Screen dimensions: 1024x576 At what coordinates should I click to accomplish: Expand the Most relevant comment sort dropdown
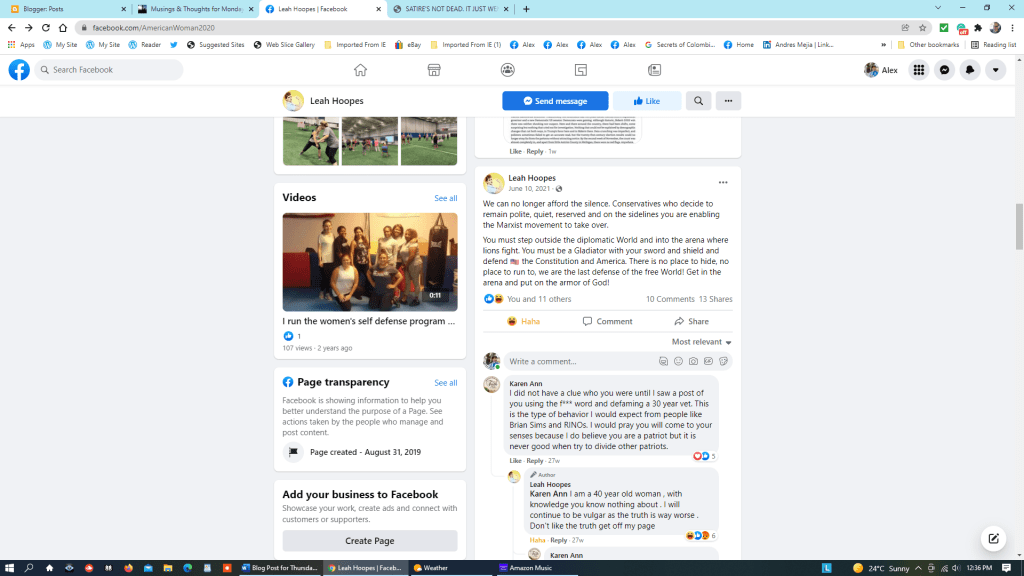tap(701, 342)
